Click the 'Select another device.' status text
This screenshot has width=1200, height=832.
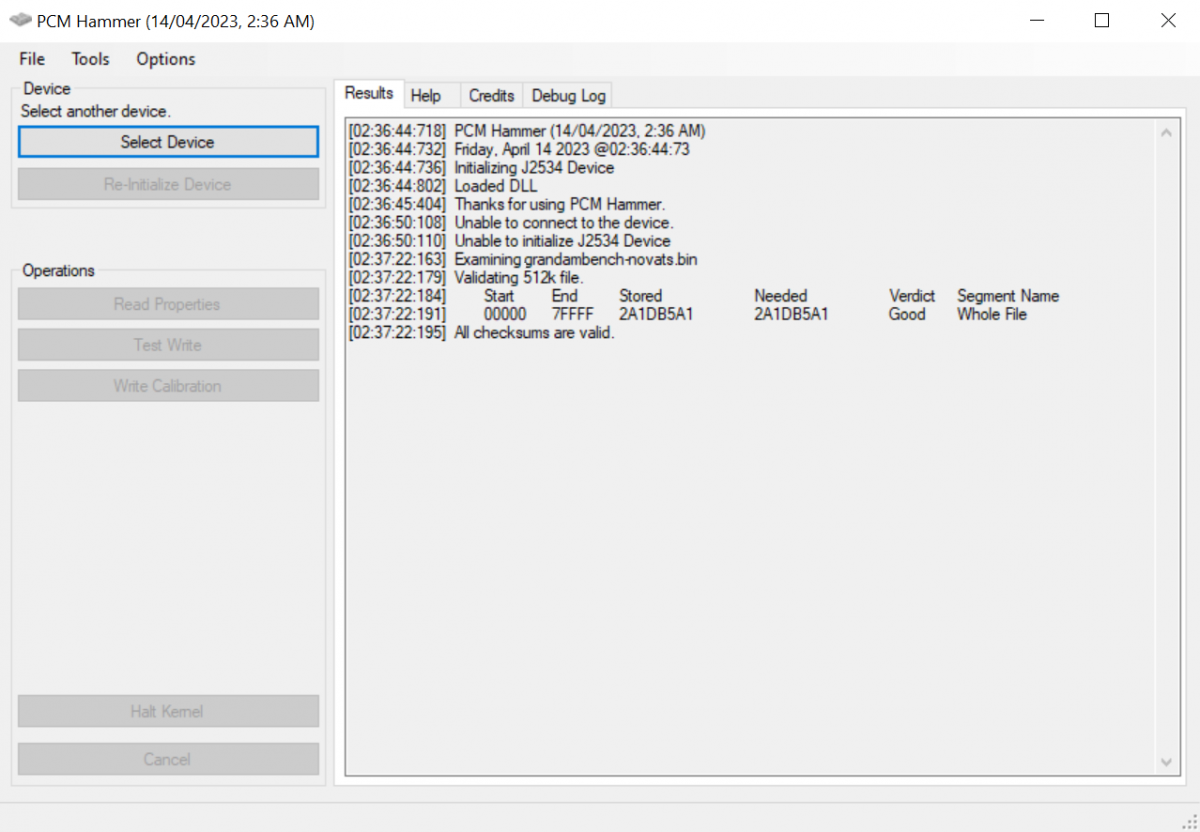(96, 111)
